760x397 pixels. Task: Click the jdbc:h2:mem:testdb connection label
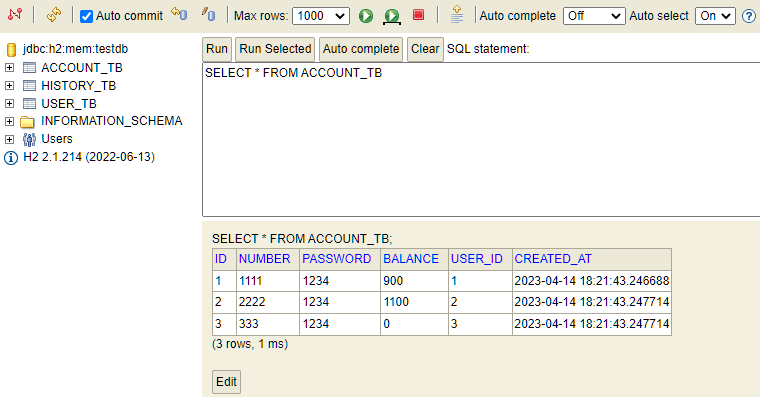click(x=76, y=49)
